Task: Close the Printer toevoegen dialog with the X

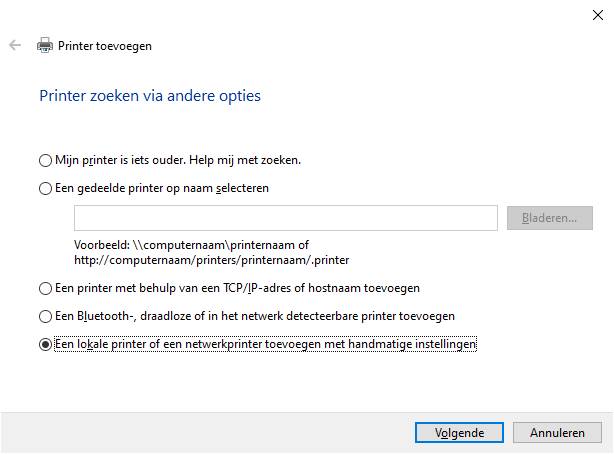Action: tap(598, 15)
